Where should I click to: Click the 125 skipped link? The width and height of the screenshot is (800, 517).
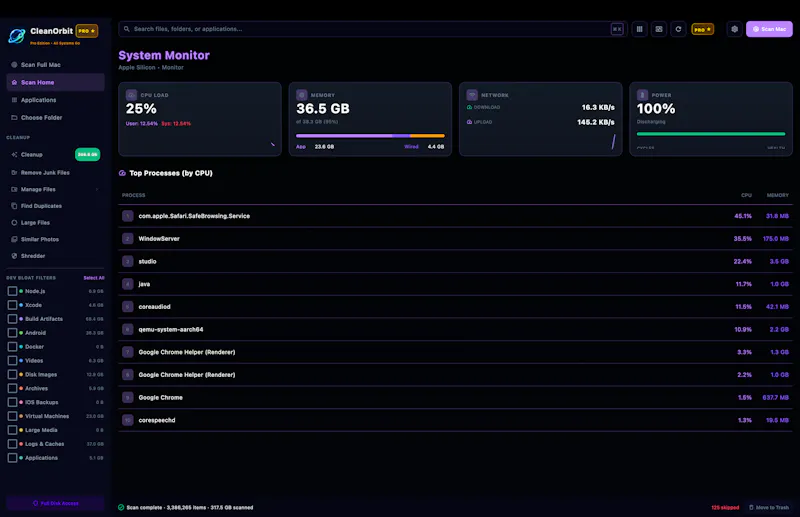(x=725, y=507)
